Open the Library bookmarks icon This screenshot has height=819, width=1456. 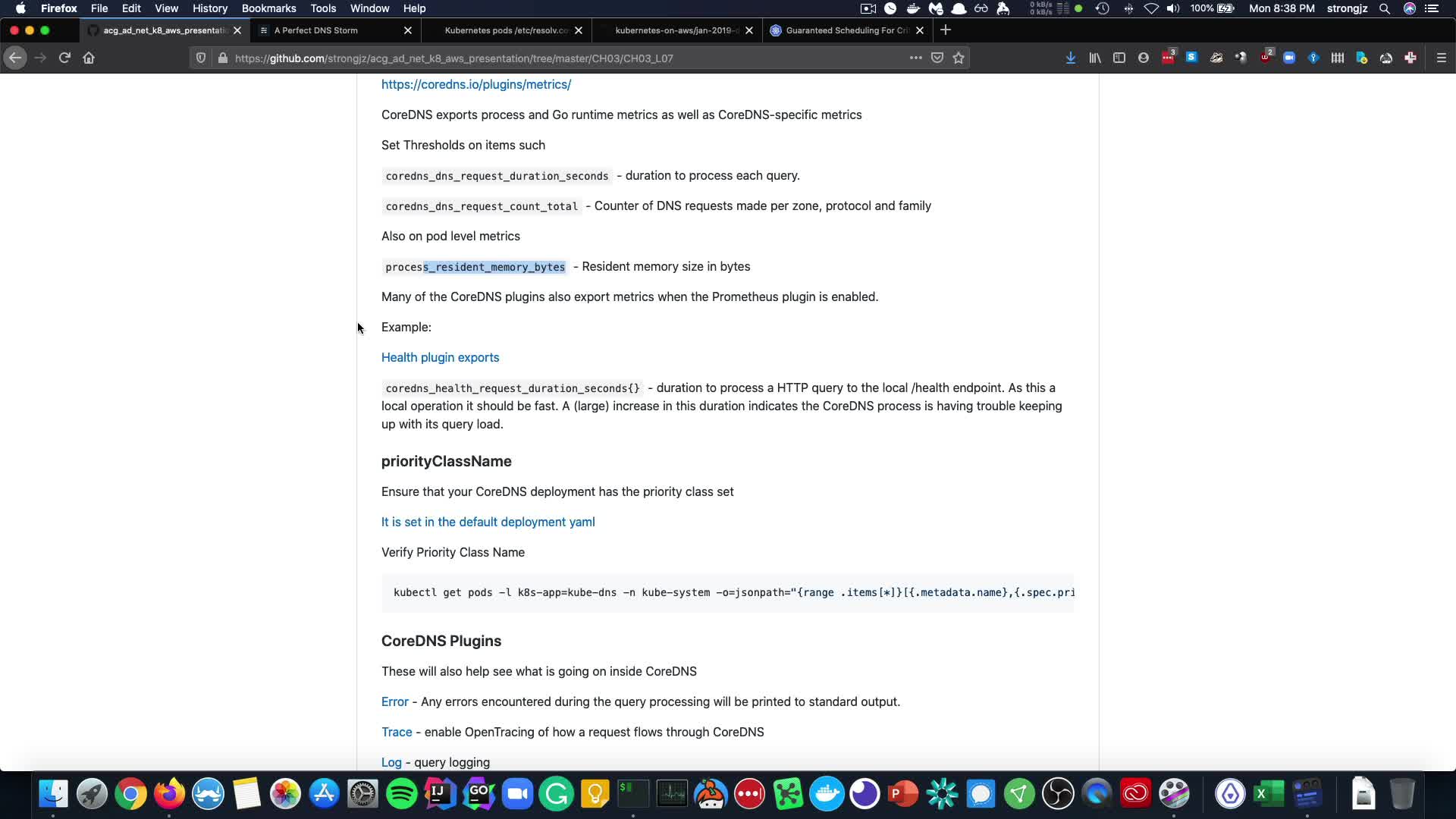point(1095,58)
